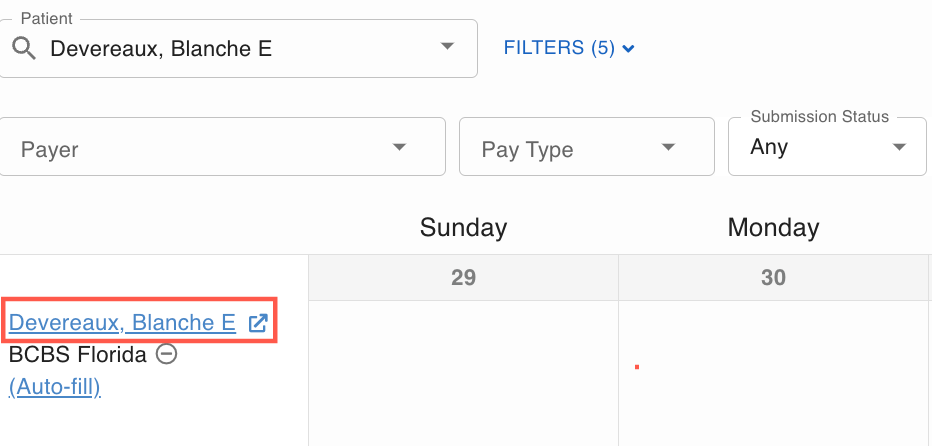
Task: Click the FILTERS (5) text
Action: (559, 48)
